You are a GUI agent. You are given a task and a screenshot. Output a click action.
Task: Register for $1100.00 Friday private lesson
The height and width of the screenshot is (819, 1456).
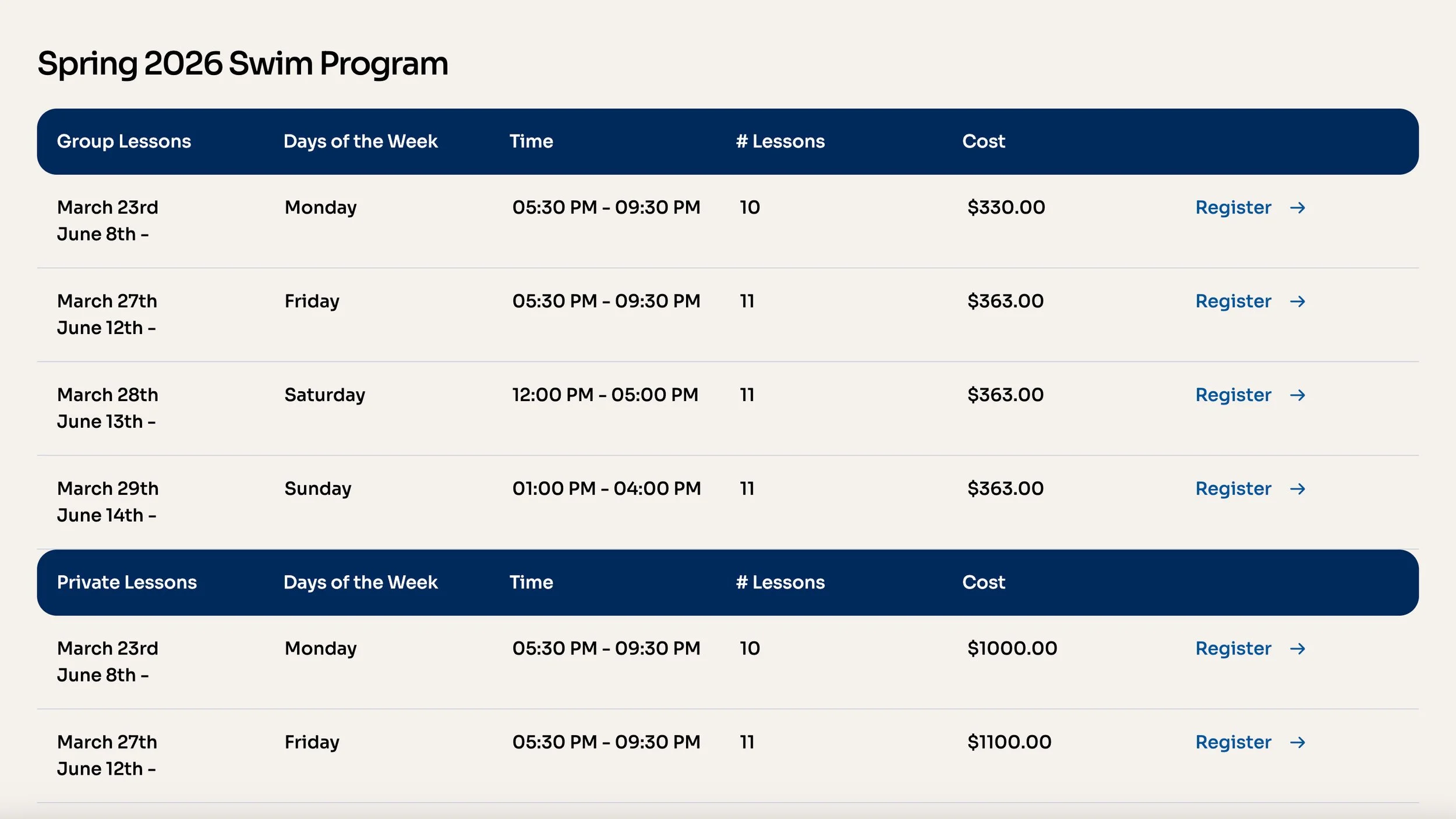click(x=1233, y=742)
